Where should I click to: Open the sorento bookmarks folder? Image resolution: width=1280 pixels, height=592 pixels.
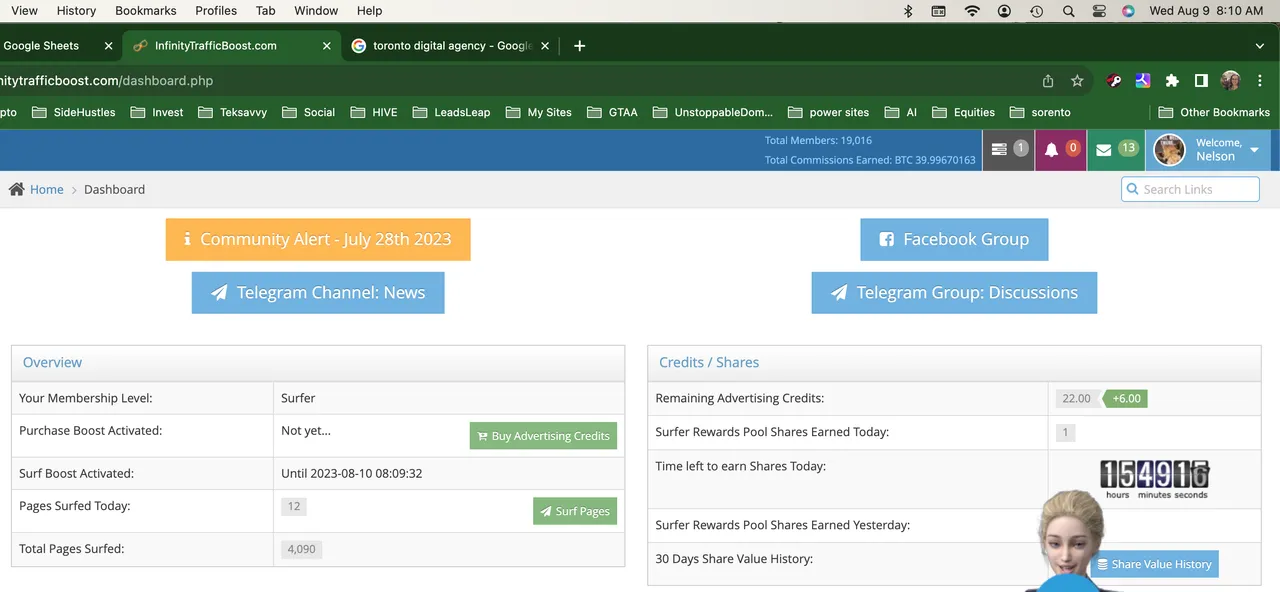(x=1040, y=112)
